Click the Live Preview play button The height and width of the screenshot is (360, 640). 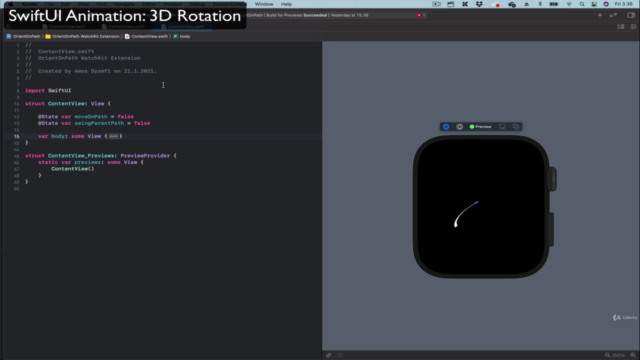tap(460, 127)
